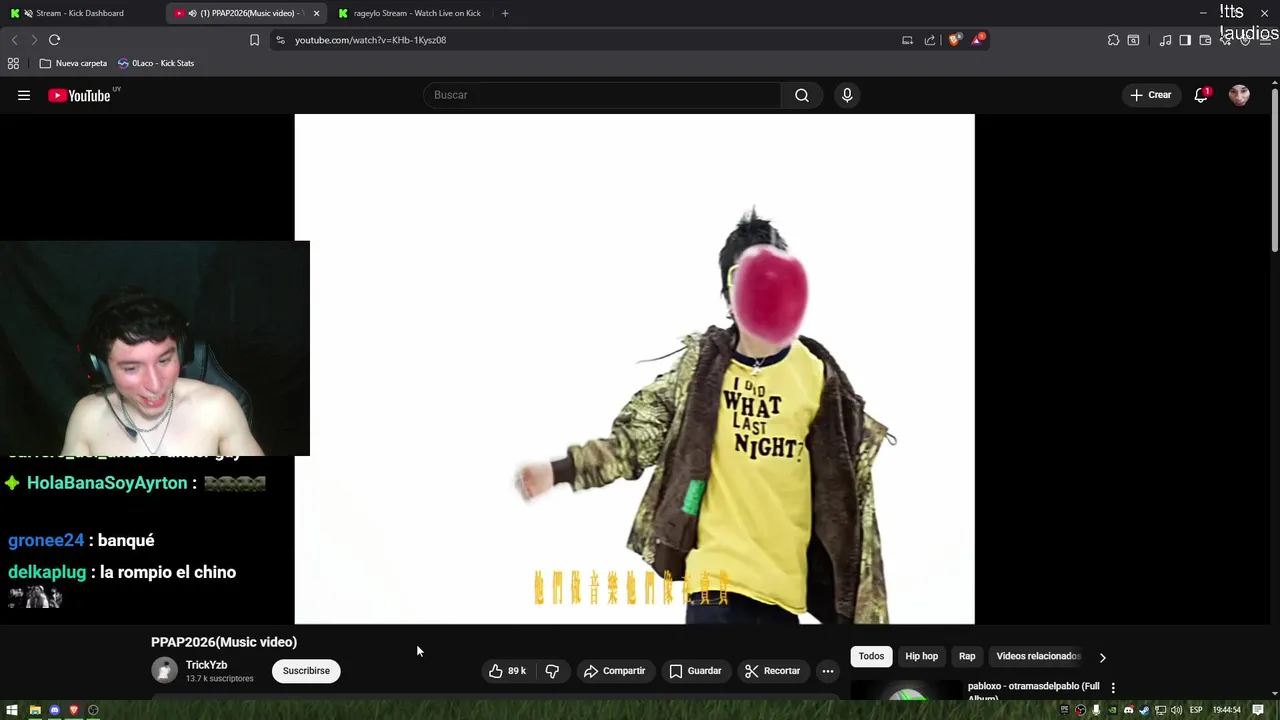Open site information icon before URL
The image size is (1280, 720).
(x=280, y=40)
